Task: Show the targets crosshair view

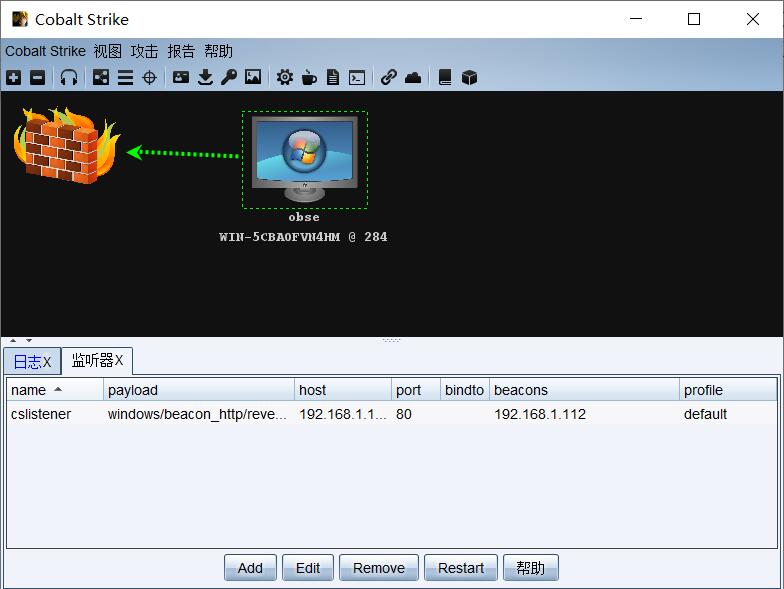Action: pyautogui.click(x=149, y=77)
